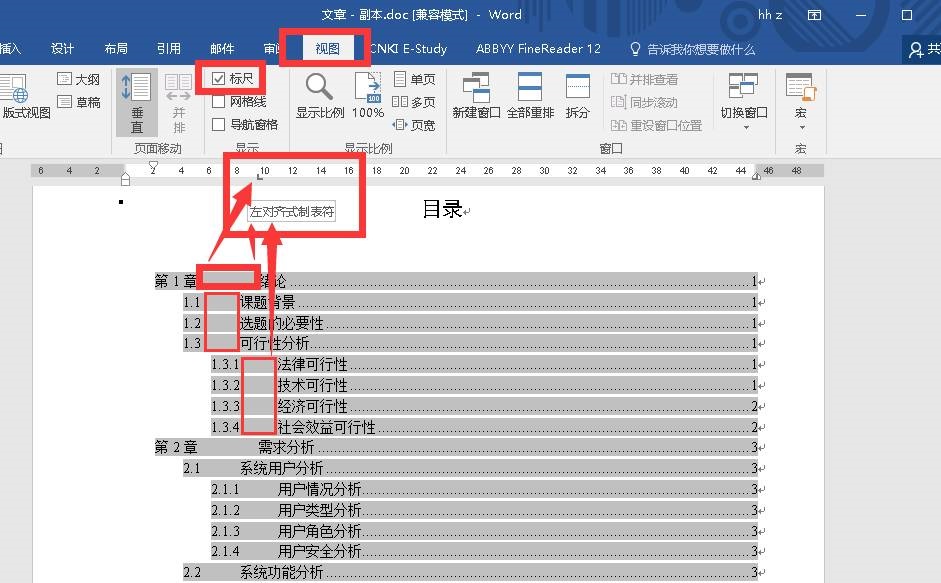Click the 1.3 可行性分析 TOC entry
The width and height of the screenshot is (941, 583).
click(x=470, y=343)
